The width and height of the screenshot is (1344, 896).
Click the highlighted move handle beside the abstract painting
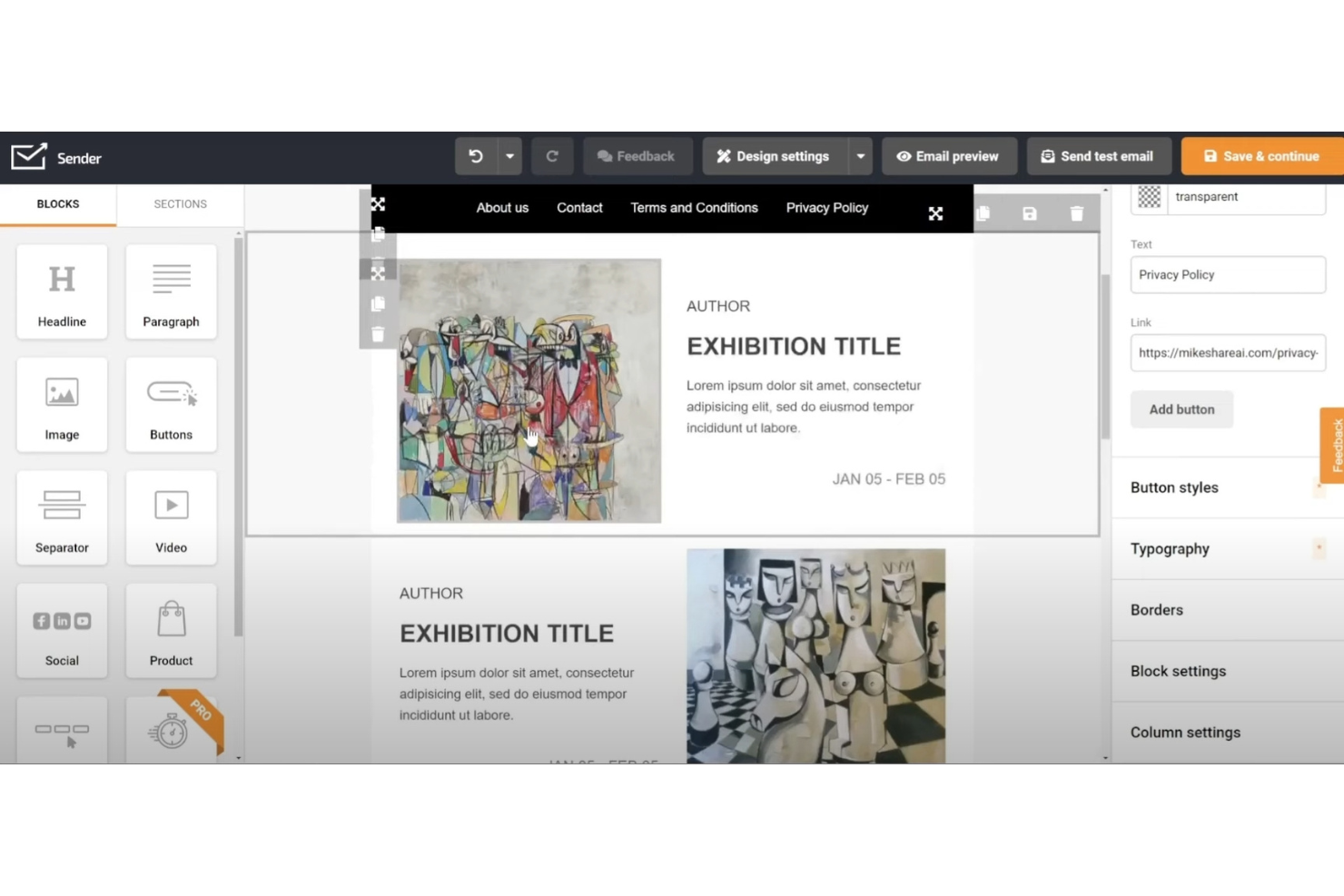click(x=378, y=272)
